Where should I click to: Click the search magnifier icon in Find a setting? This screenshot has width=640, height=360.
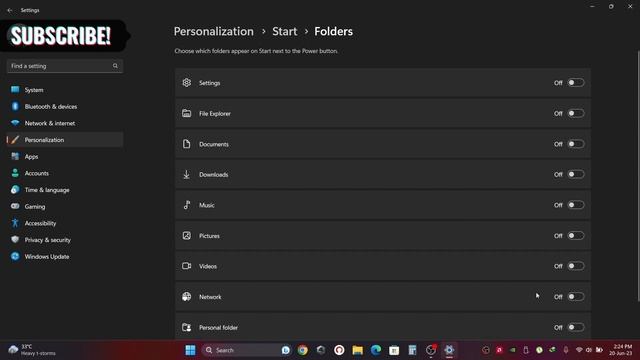tap(115, 66)
